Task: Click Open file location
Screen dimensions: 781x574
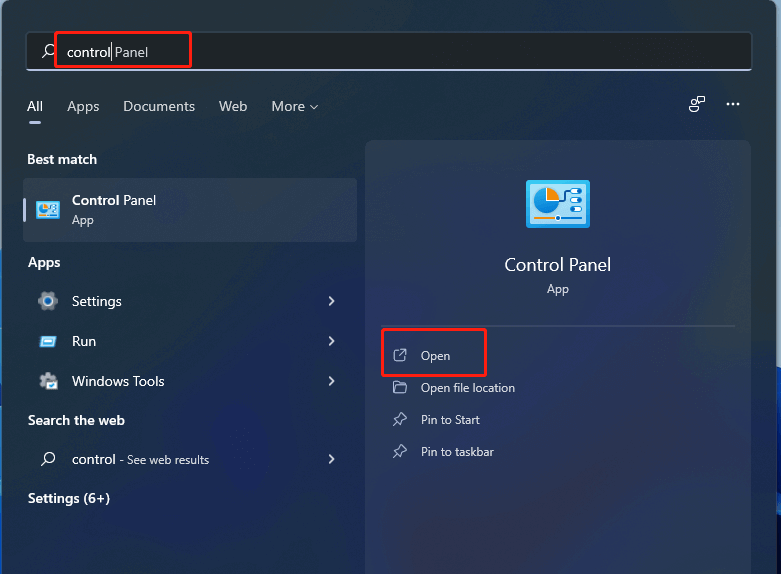Action: tap(468, 388)
